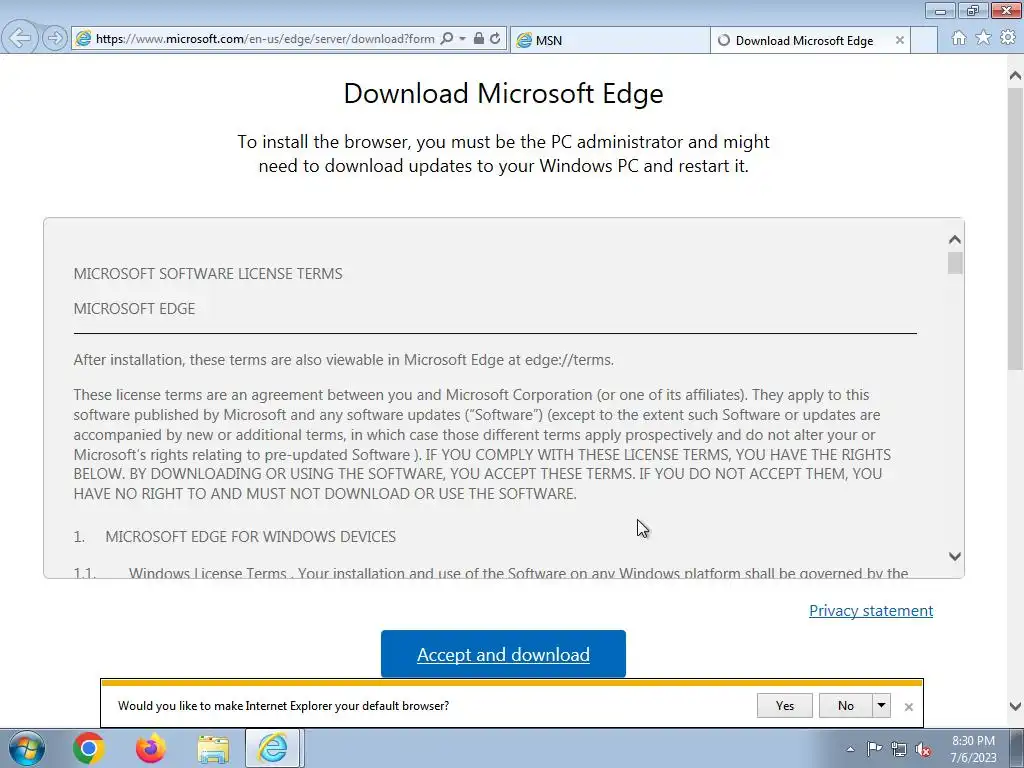Refresh the page with the reload icon

(496, 39)
